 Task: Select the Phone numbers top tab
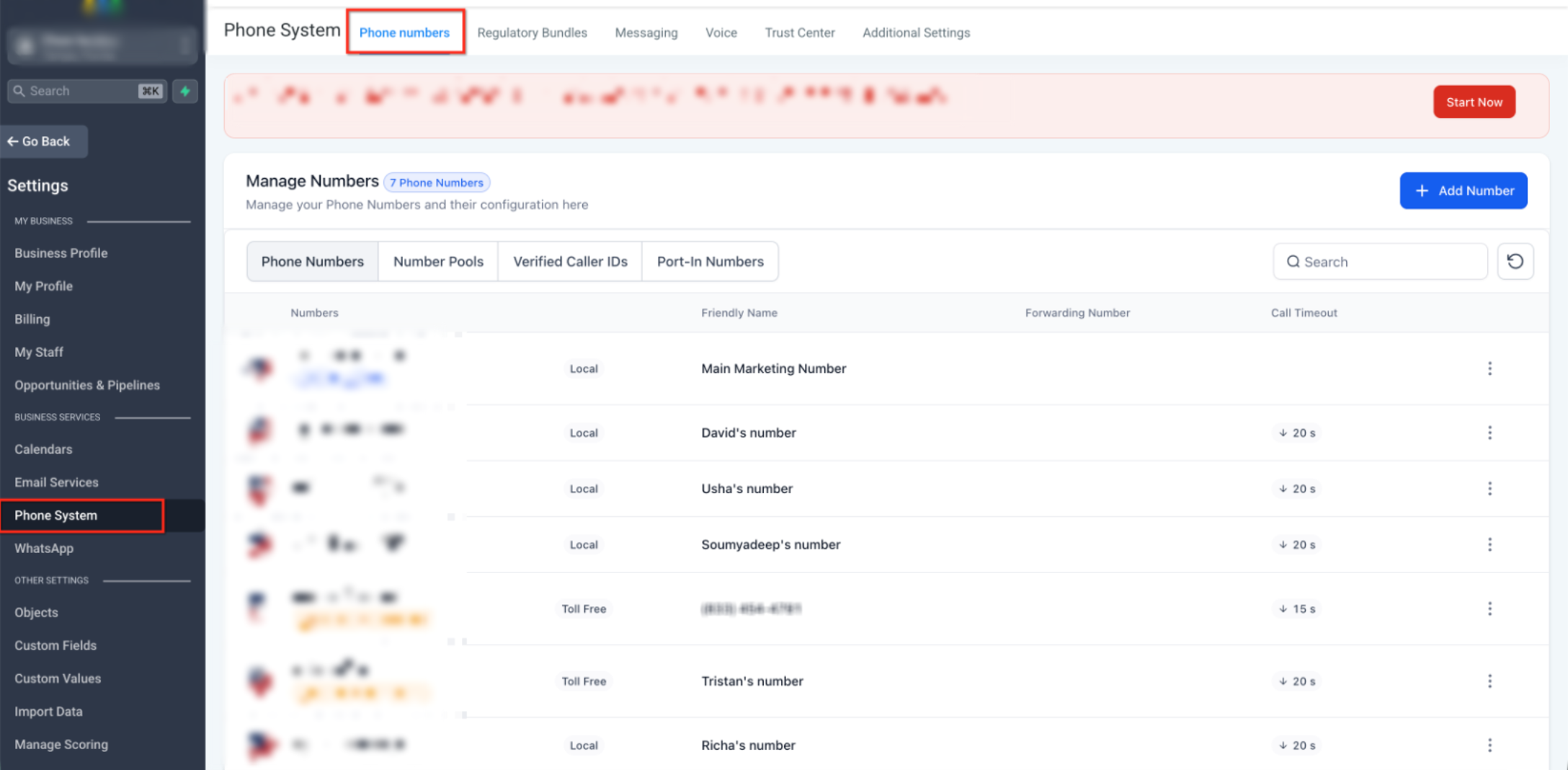[x=404, y=32]
